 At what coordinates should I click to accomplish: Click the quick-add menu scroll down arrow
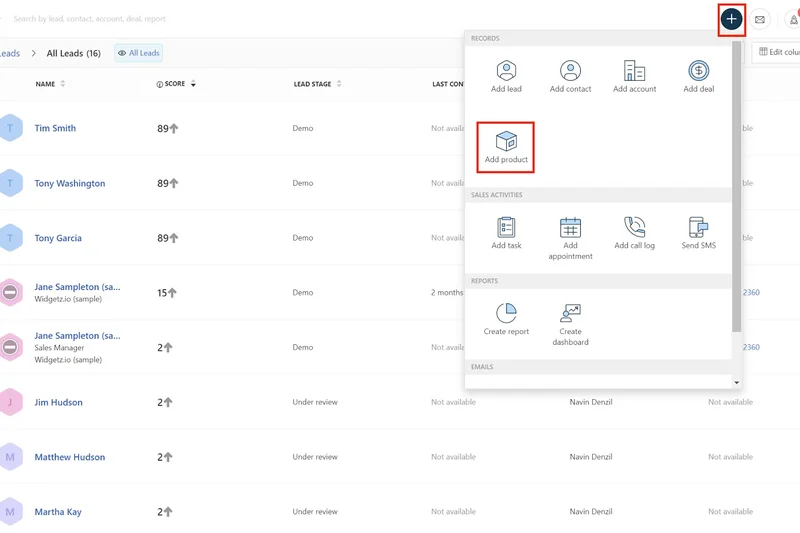click(737, 382)
